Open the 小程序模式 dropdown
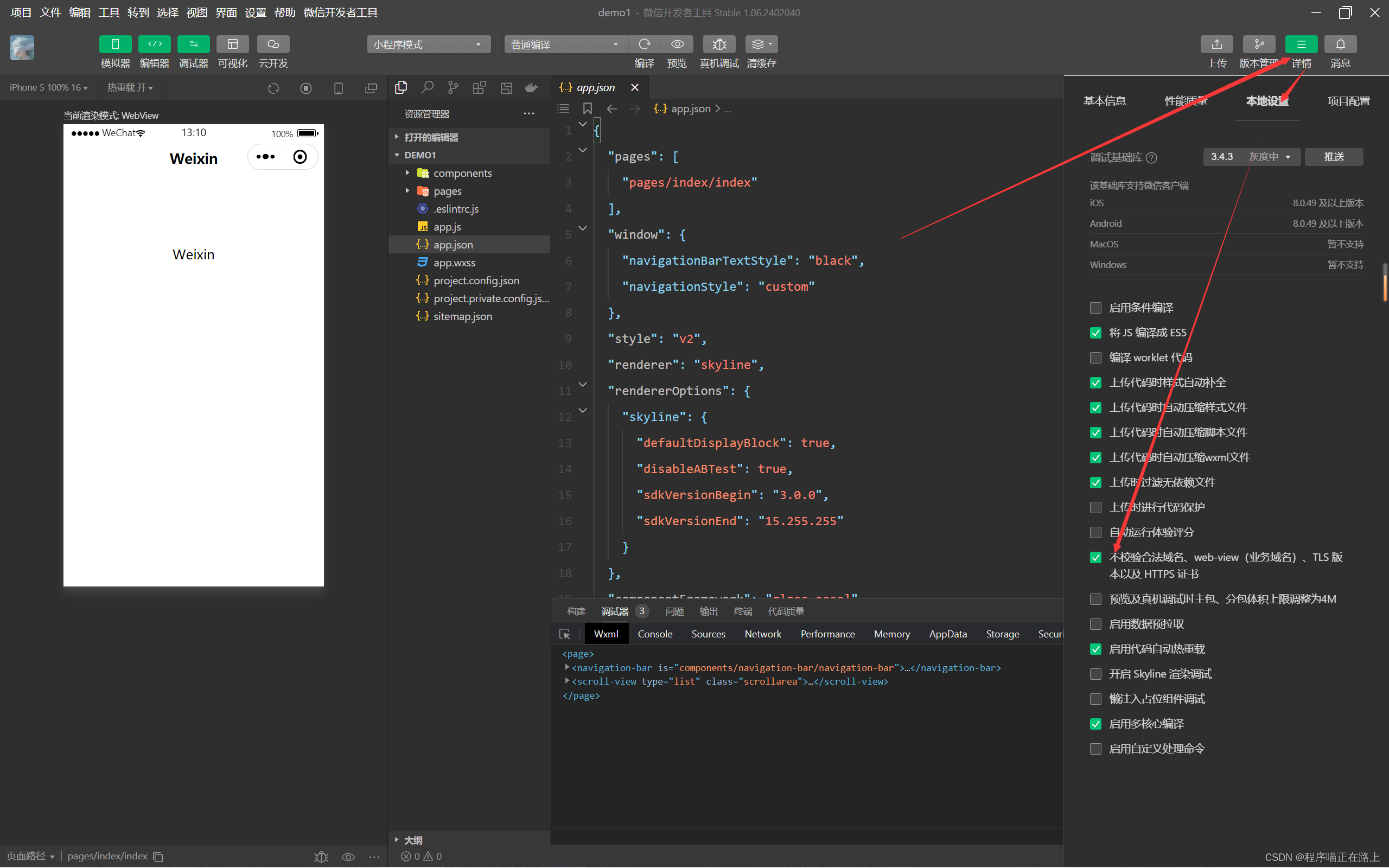Viewport: 1389px width, 868px height. (x=428, y=44)
